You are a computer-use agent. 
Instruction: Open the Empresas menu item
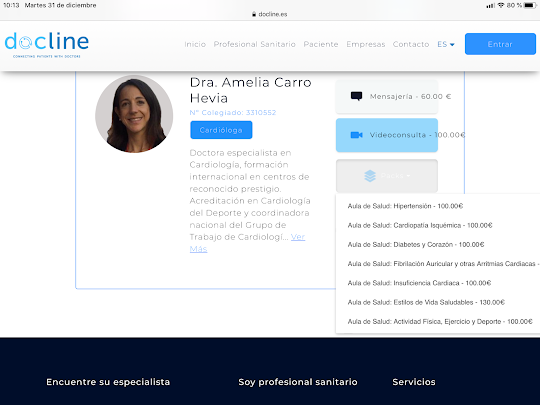(x=365, y=44)
